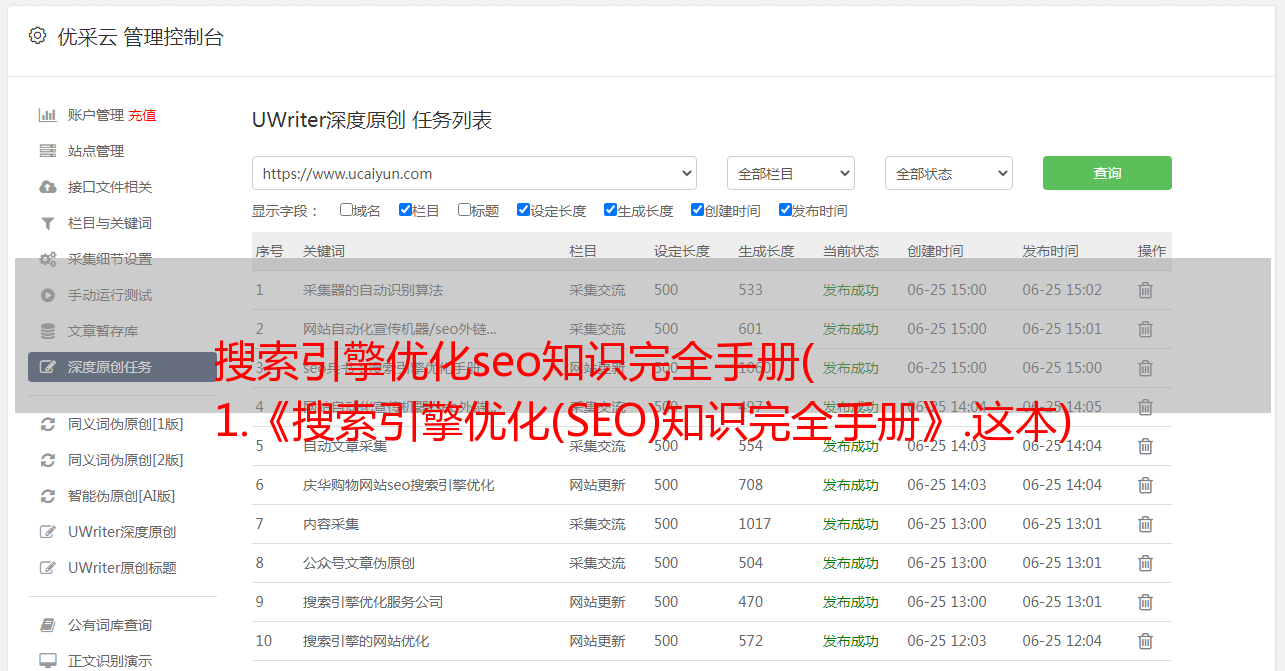Toggle the 发布时间 checkbox
The image size is (1285, 671).
coord(785,210)
